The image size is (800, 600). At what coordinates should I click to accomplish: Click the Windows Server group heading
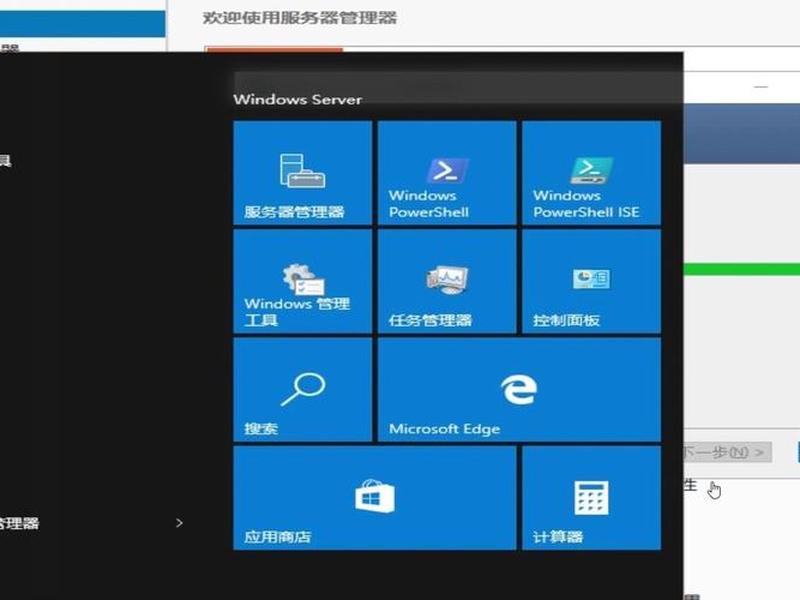297,99
